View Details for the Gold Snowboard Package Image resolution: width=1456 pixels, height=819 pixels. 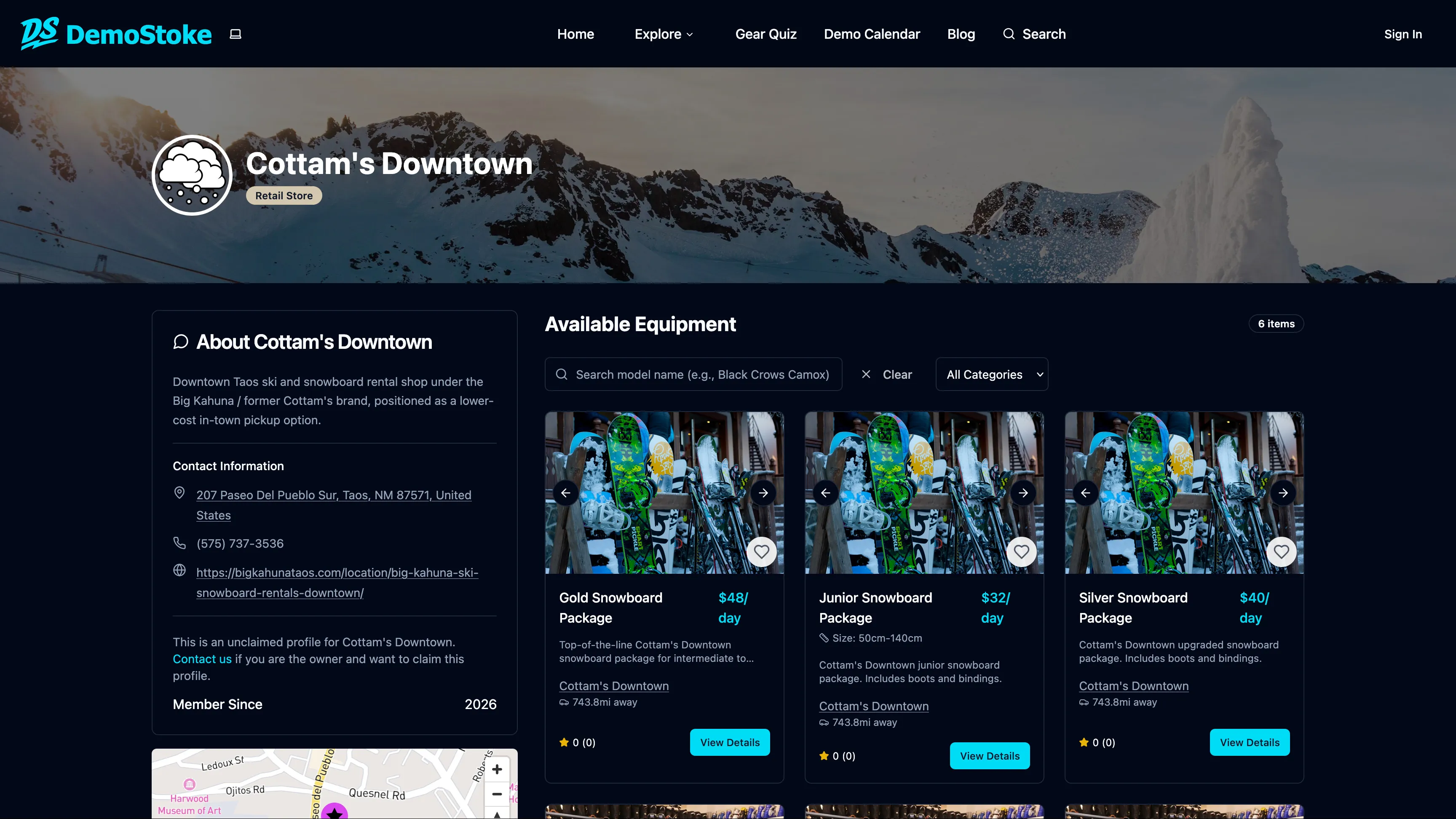pos(730,742)
